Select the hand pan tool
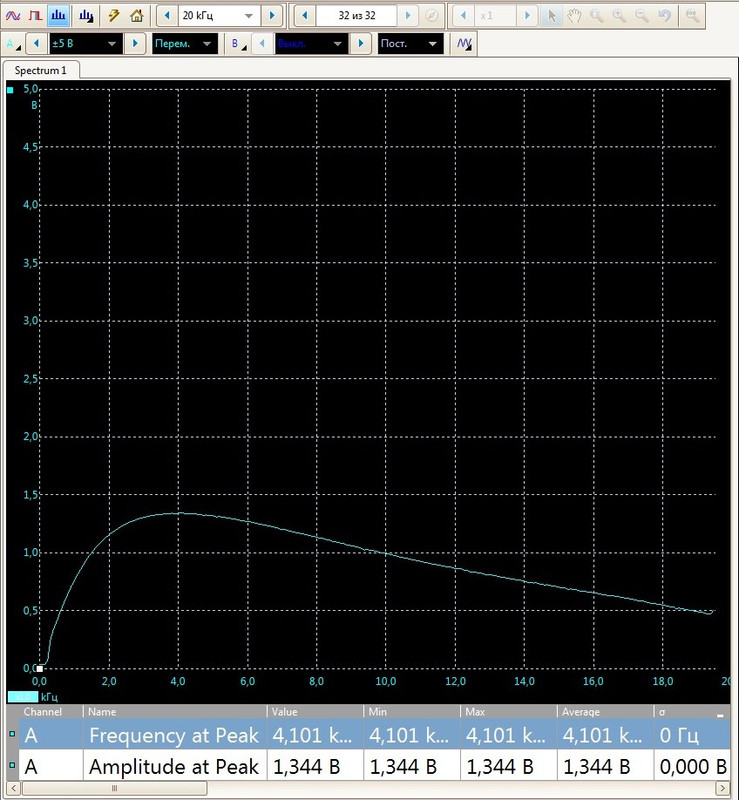The width and height of the screenshot is (739, 800). coord(574,16)
